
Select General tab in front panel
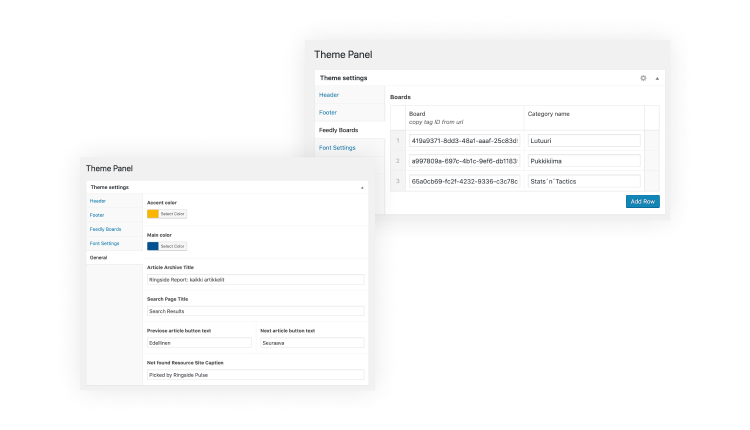pos(98,257)
